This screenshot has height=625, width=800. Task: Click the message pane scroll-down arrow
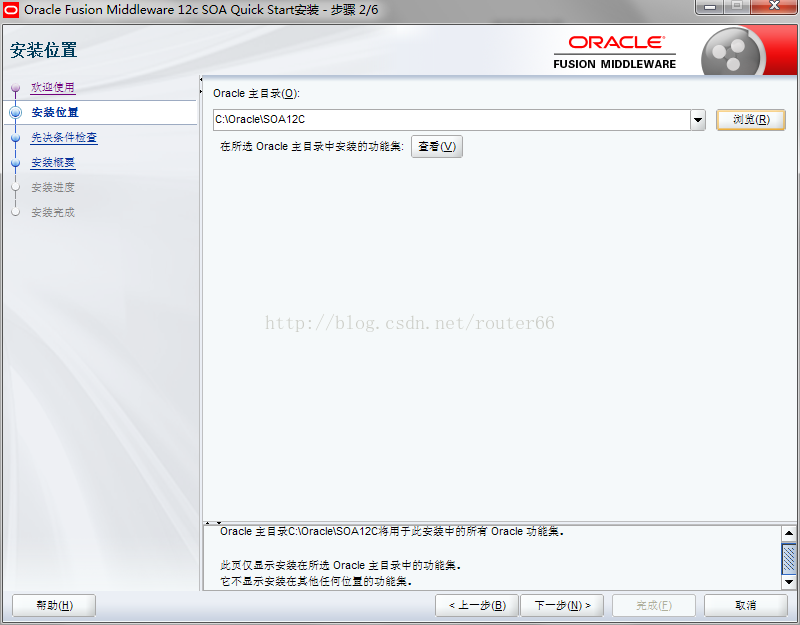[789, 582]
